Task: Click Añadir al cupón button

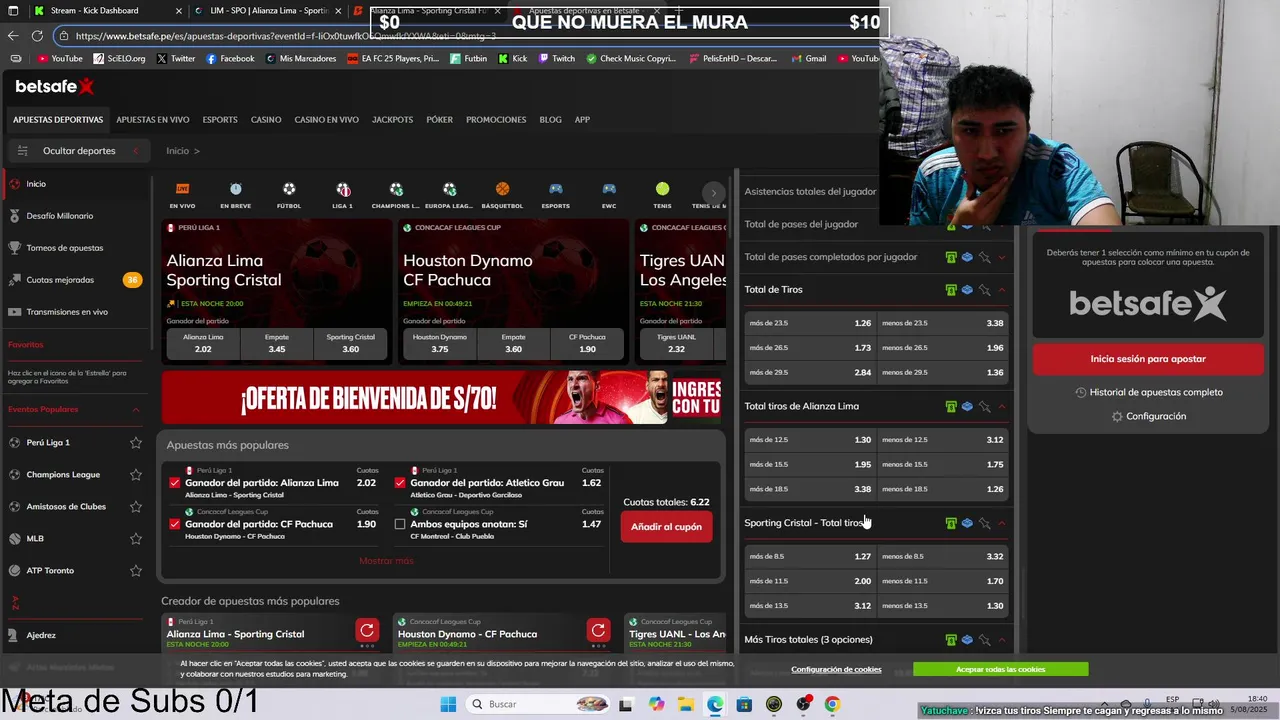Action: pos(666,527)
